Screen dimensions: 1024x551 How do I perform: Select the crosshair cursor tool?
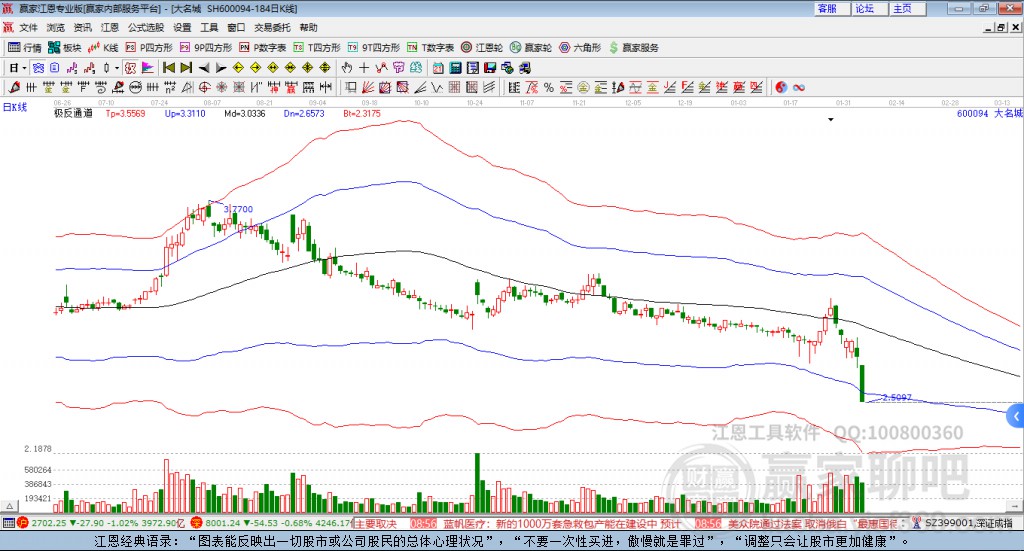364,67
